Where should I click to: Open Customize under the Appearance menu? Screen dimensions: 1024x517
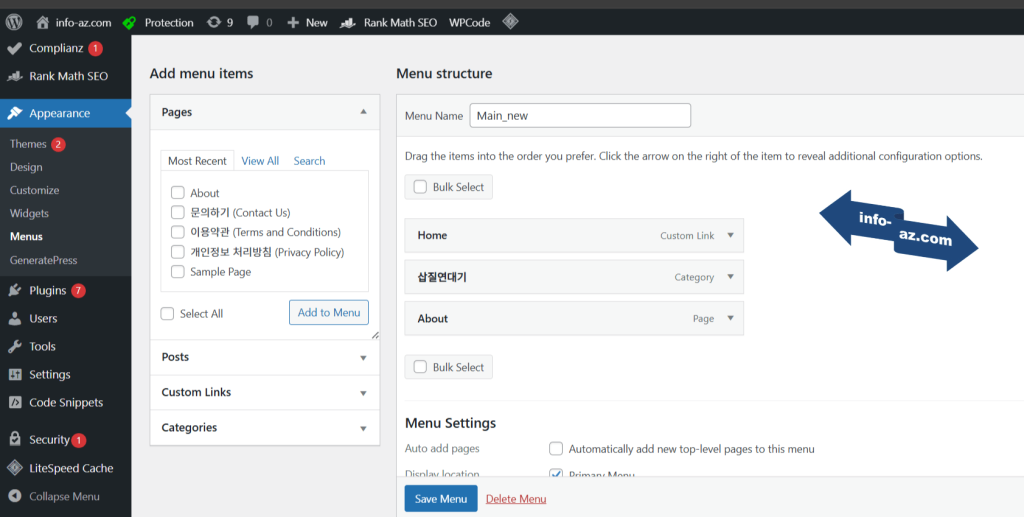point(35,190)
